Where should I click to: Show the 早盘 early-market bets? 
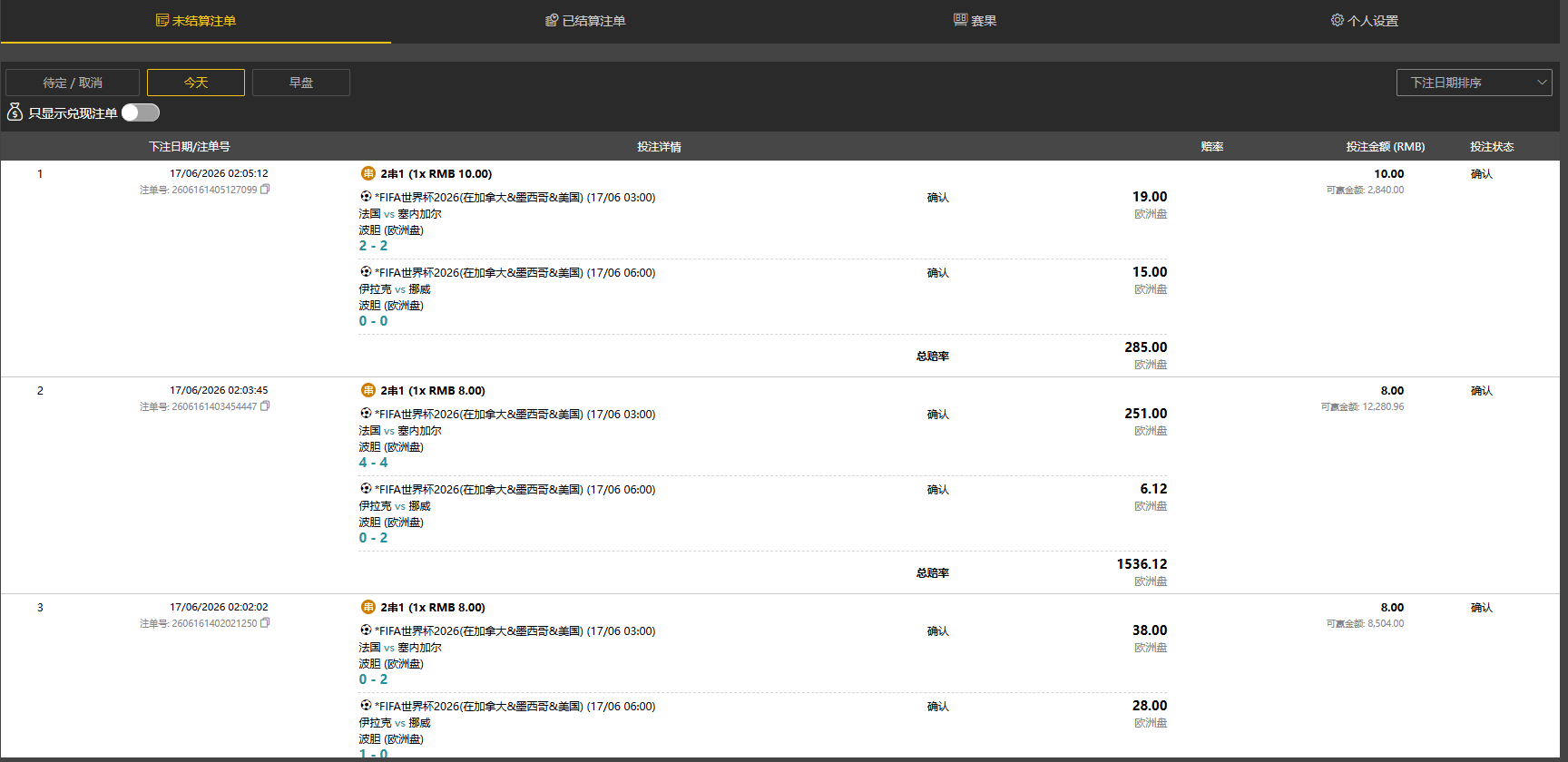pyautogui.click(x=301, y=83)
